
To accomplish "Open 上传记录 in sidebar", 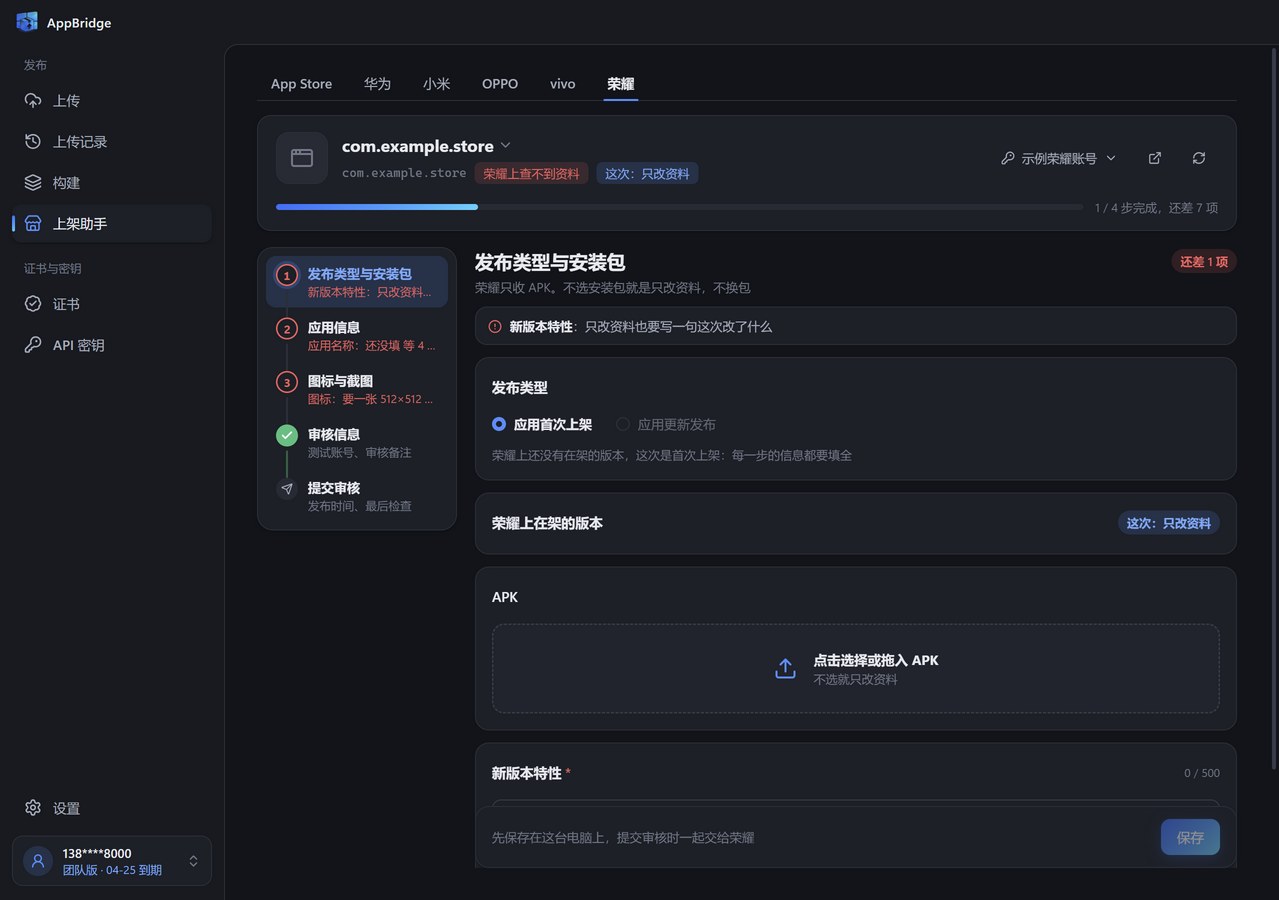I will [x=112, y=142].
